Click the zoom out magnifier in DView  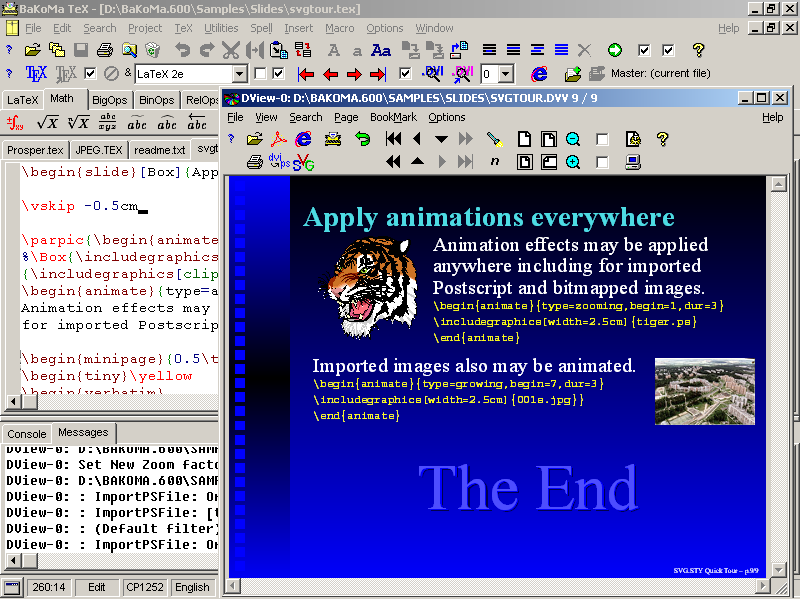pyautogui.click(x=573, y=139)
